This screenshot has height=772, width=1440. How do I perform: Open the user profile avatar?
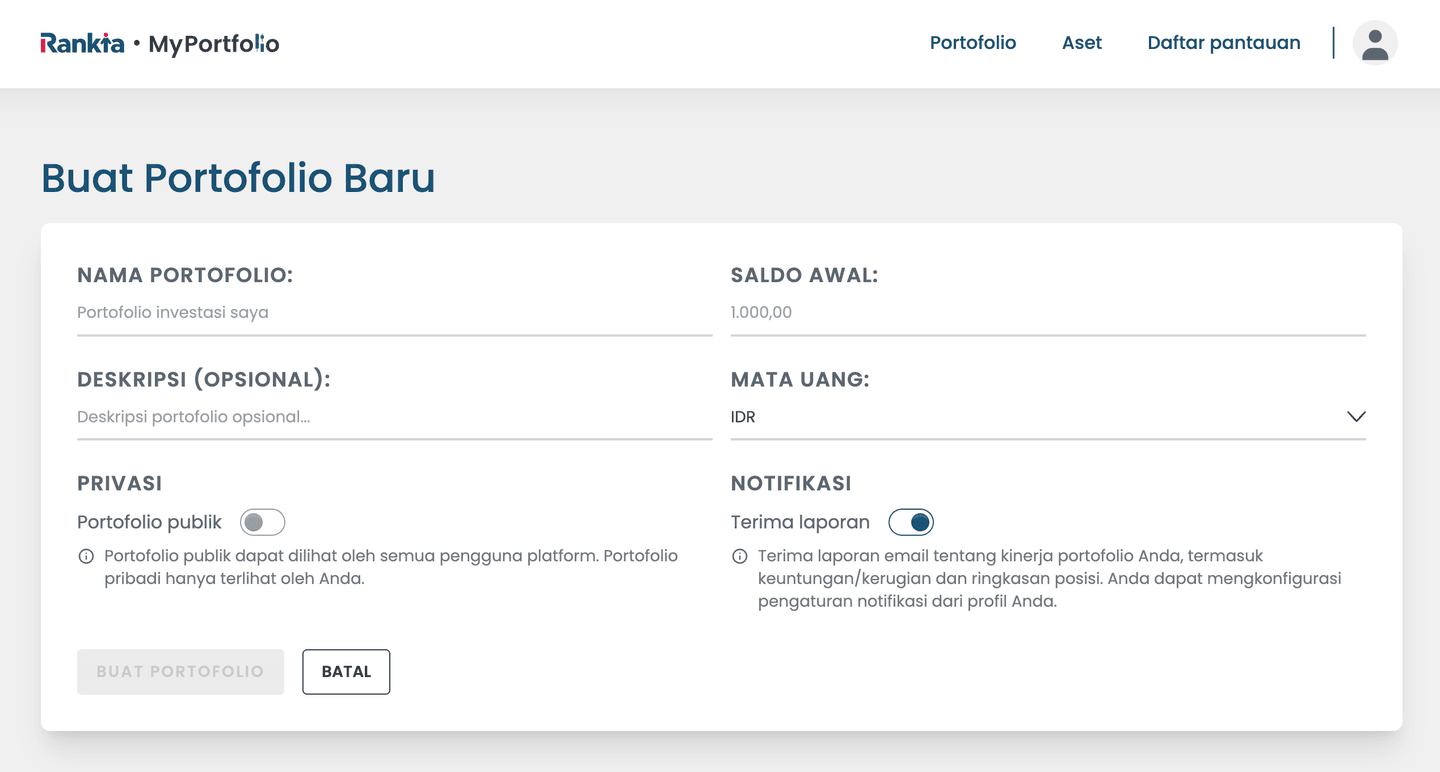click(x=1374, y=42)
